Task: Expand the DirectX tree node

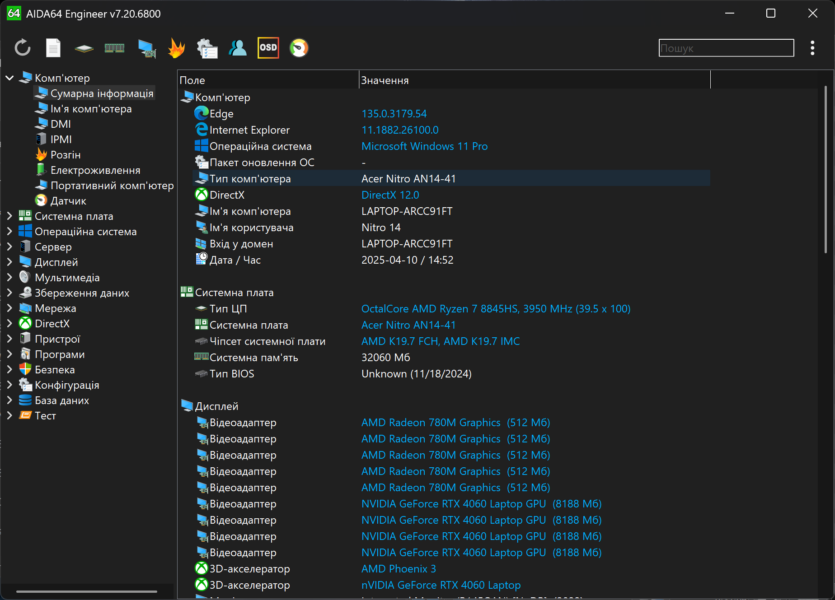Action: click(x=9, y=324)
